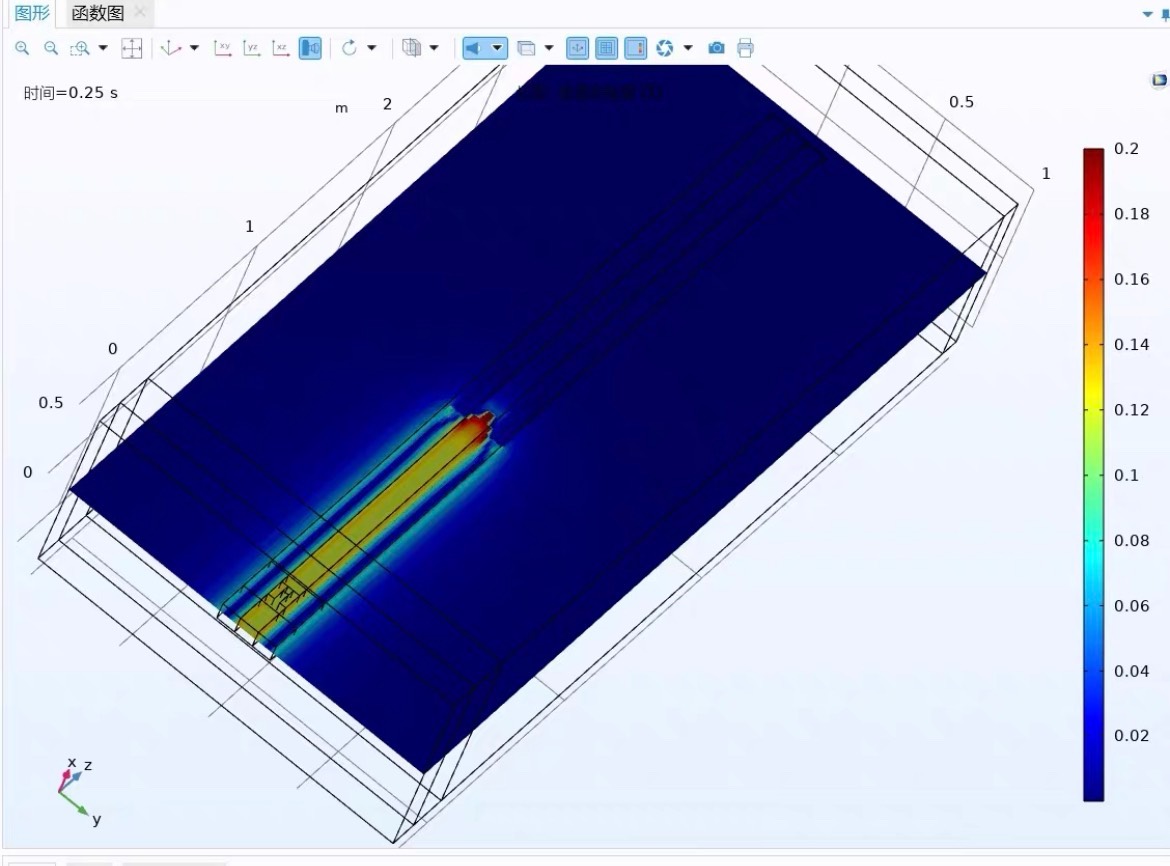Click the view settings shutter icon

coord(664,48)
